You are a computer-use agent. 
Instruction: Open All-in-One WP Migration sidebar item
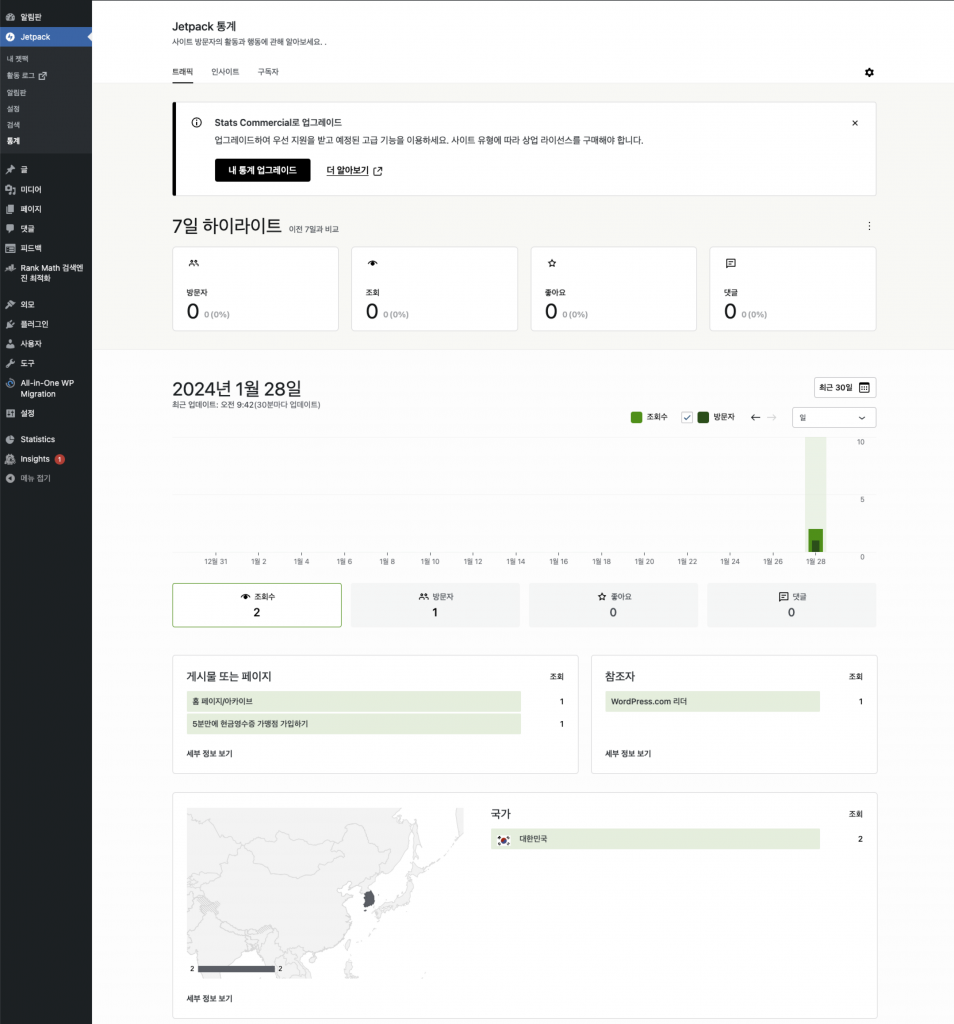(46, 388)
